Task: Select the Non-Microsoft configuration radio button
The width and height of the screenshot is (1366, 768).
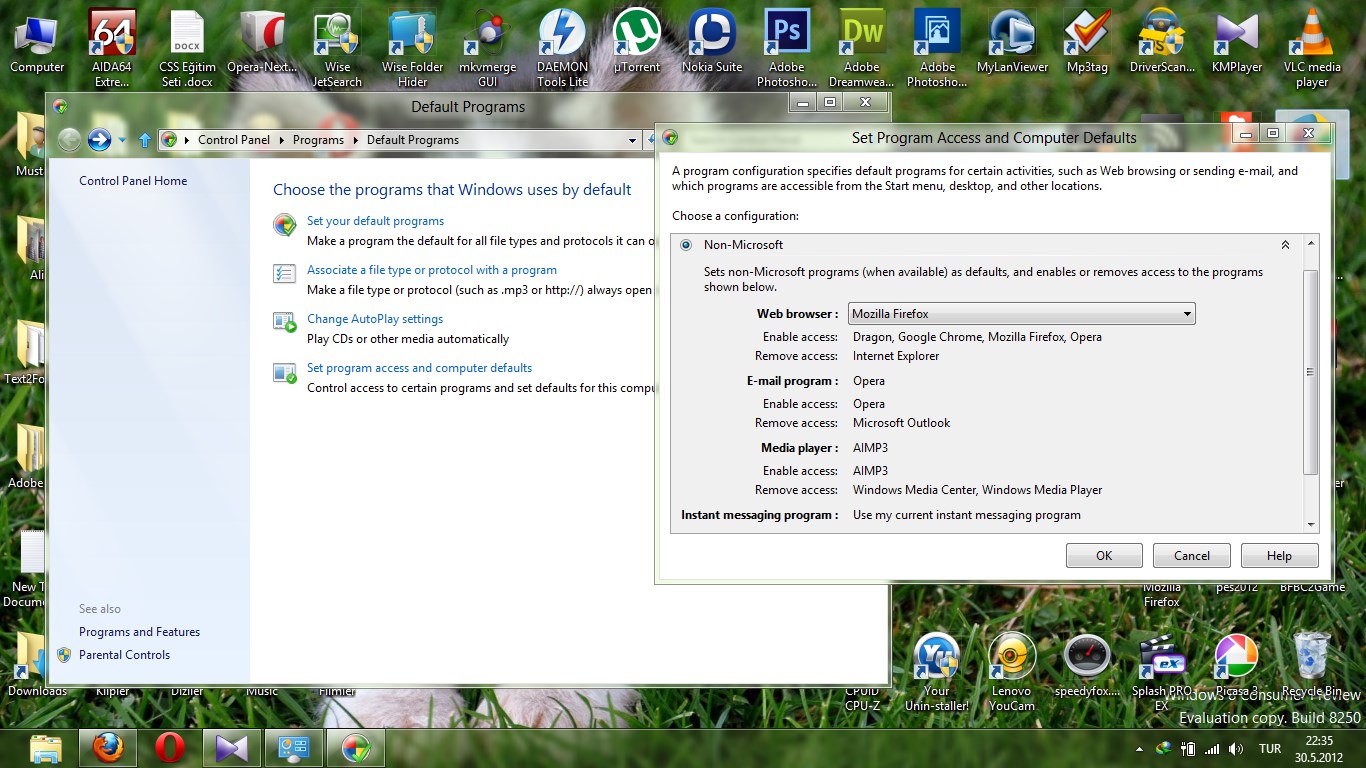Action: pos(686,245)
